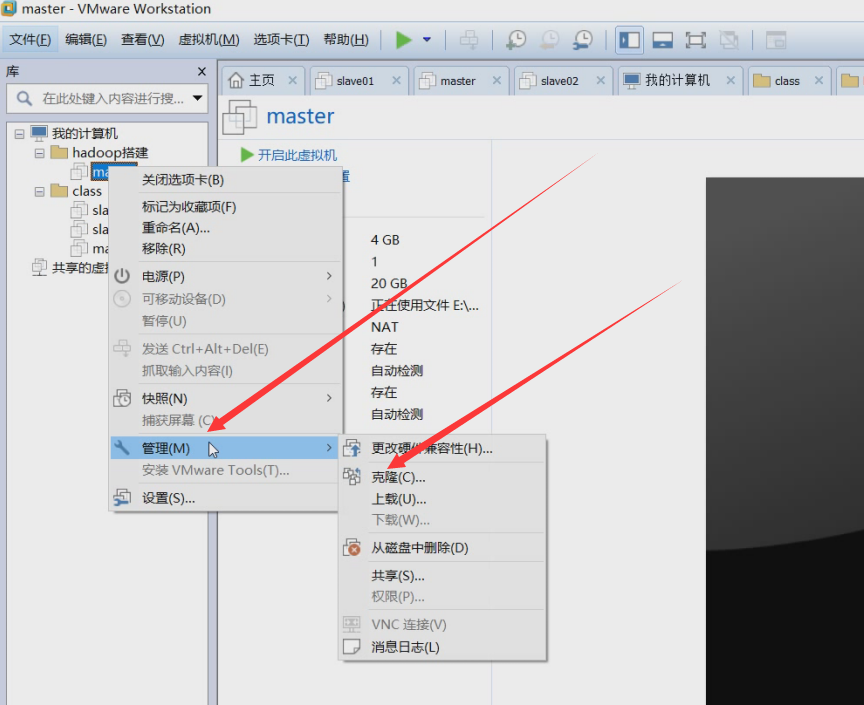Open the 文件(F) menu
This screenshot has width=864, height=705.
pos(30,40)
